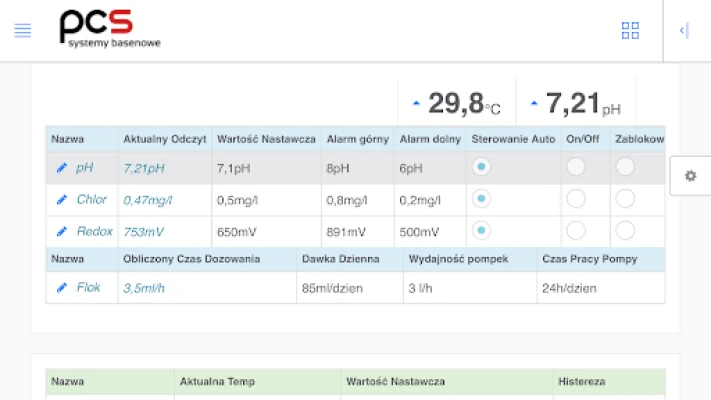Collapse the right side panel arrow
The height and width of the screenshot is (400, 711).
[685, 30]
